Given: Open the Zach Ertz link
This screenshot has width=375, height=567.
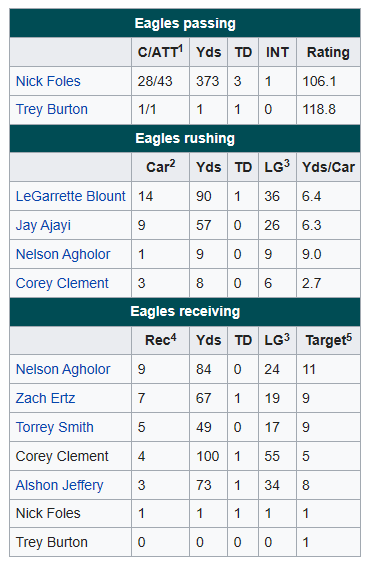Looking at the screenshot, I should click(45, 398).
